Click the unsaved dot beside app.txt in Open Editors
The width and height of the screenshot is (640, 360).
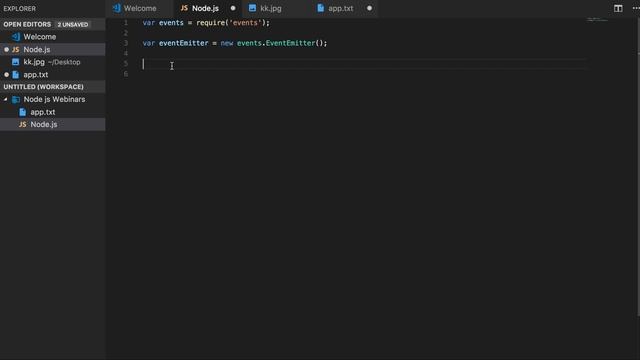[6, 75]
